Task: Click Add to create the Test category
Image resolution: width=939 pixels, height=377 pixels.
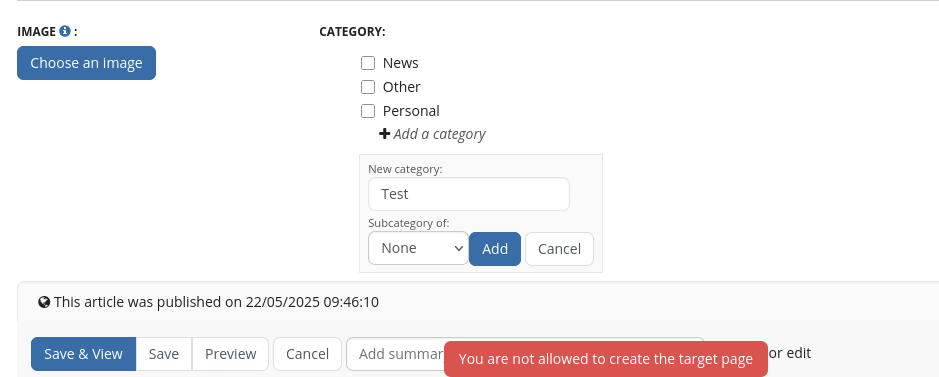Action: coord(495,249)
